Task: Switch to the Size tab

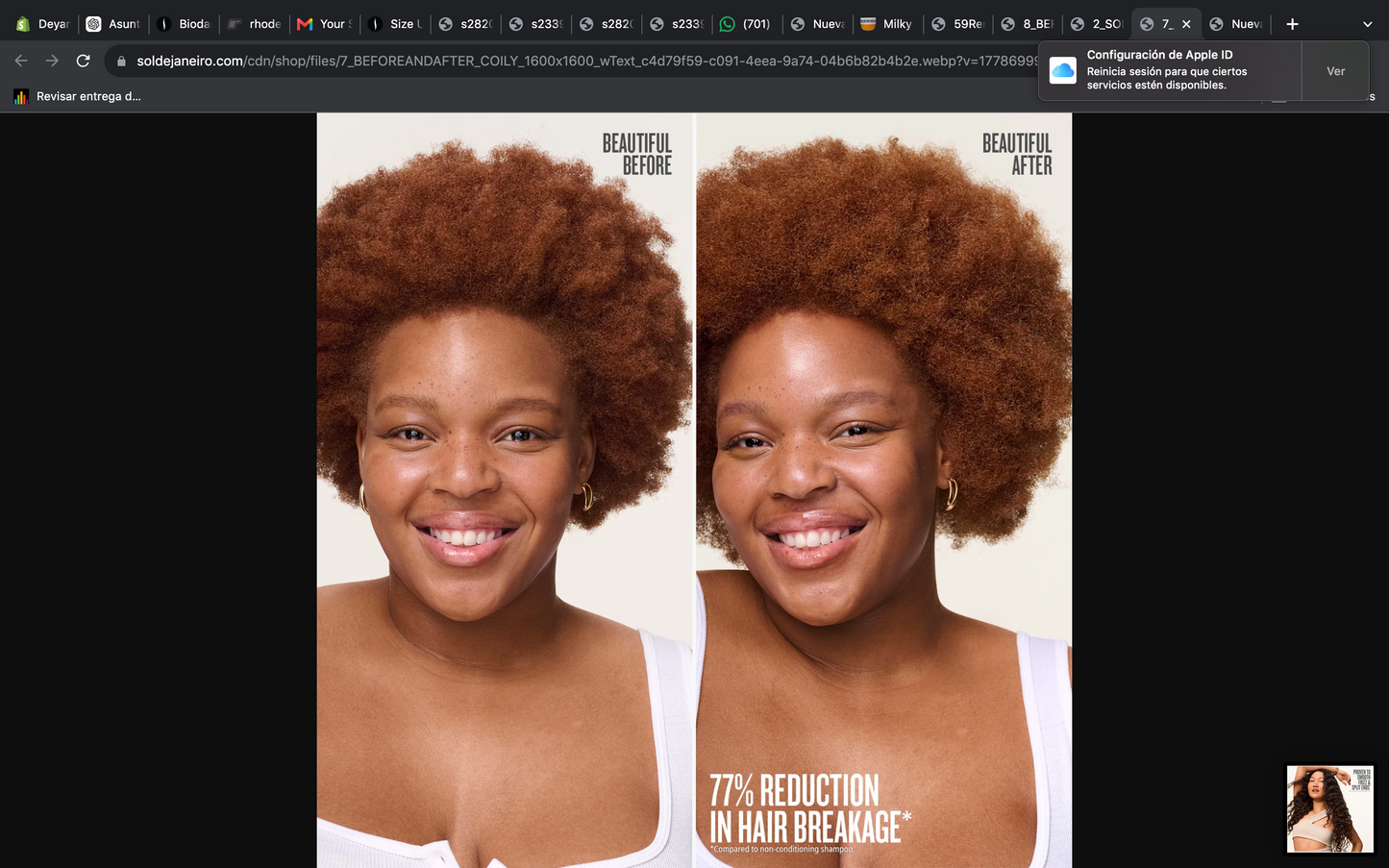Action: pos(395,24)
